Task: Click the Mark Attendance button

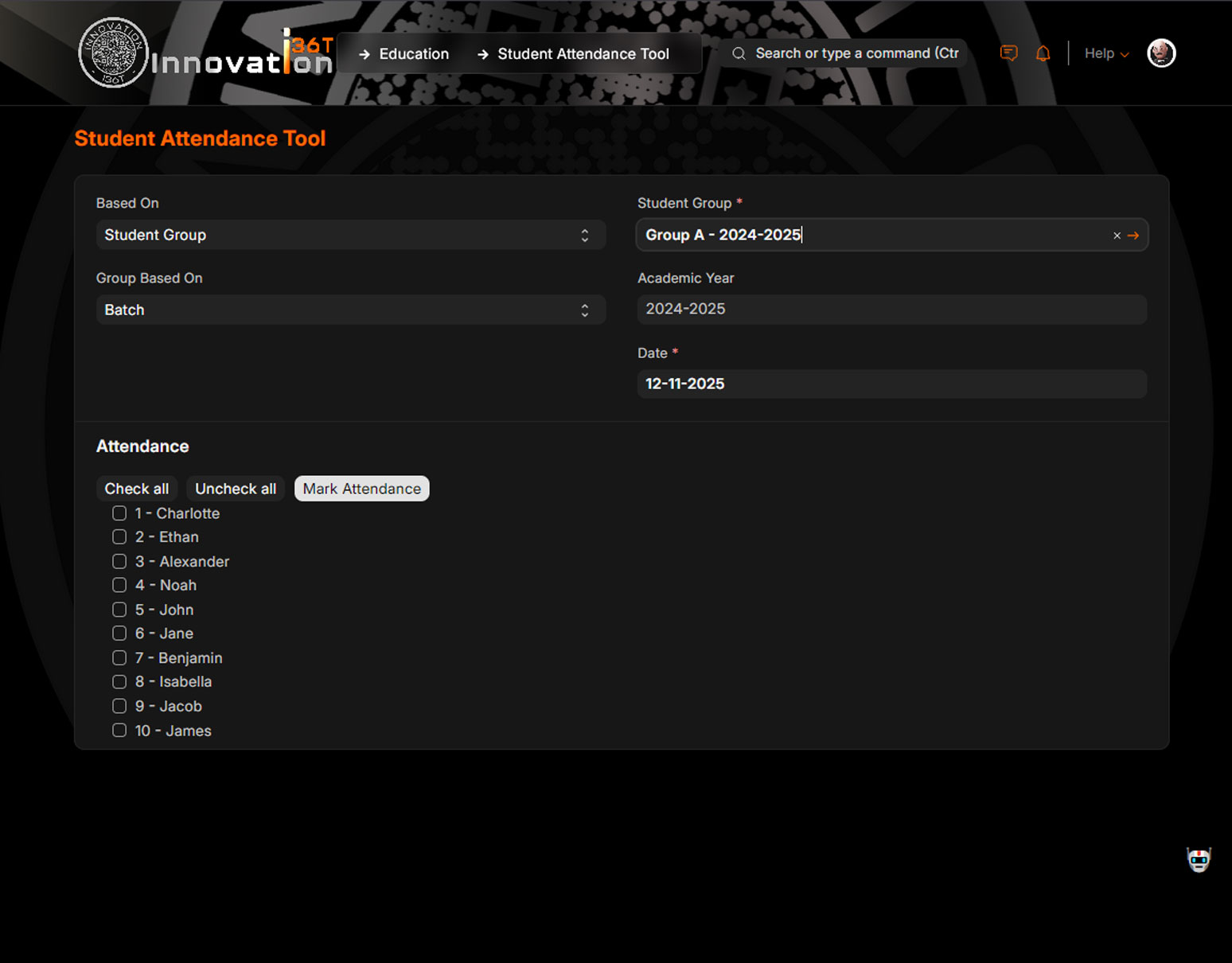Action: pyautogui.click(x=361, y=489)
